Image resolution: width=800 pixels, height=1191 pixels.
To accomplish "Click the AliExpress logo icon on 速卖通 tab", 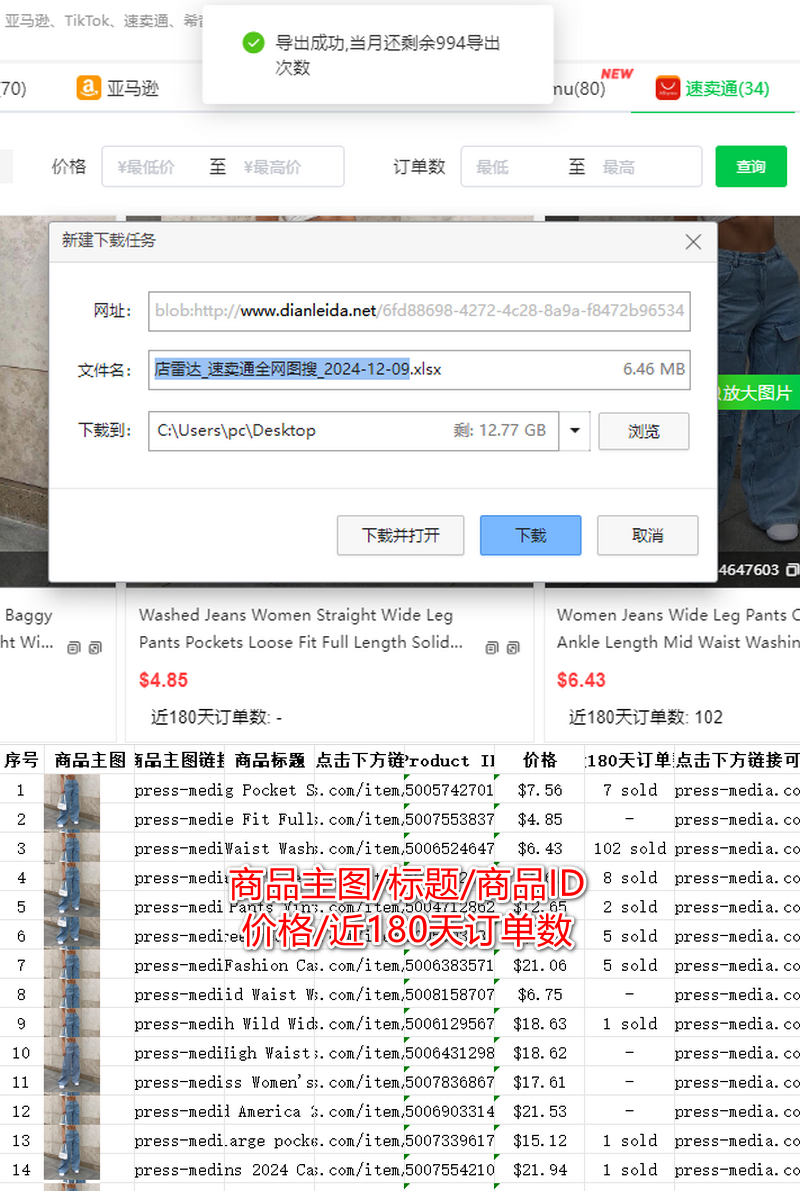I will 666,89.
